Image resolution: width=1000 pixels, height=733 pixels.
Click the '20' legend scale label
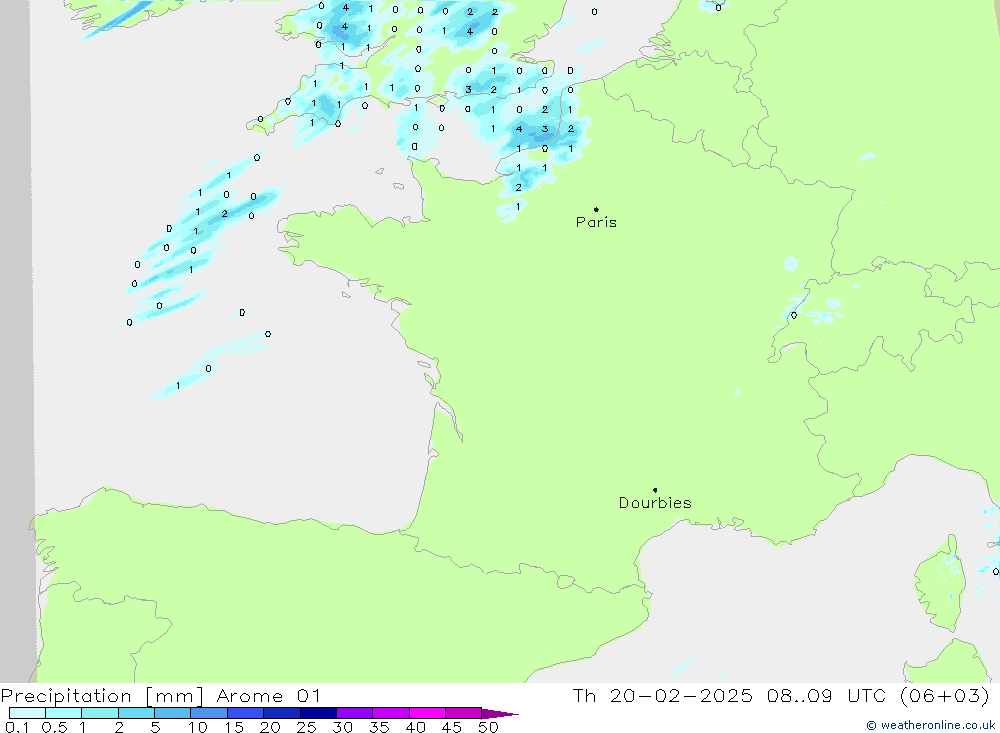click(x=270, y=727)
